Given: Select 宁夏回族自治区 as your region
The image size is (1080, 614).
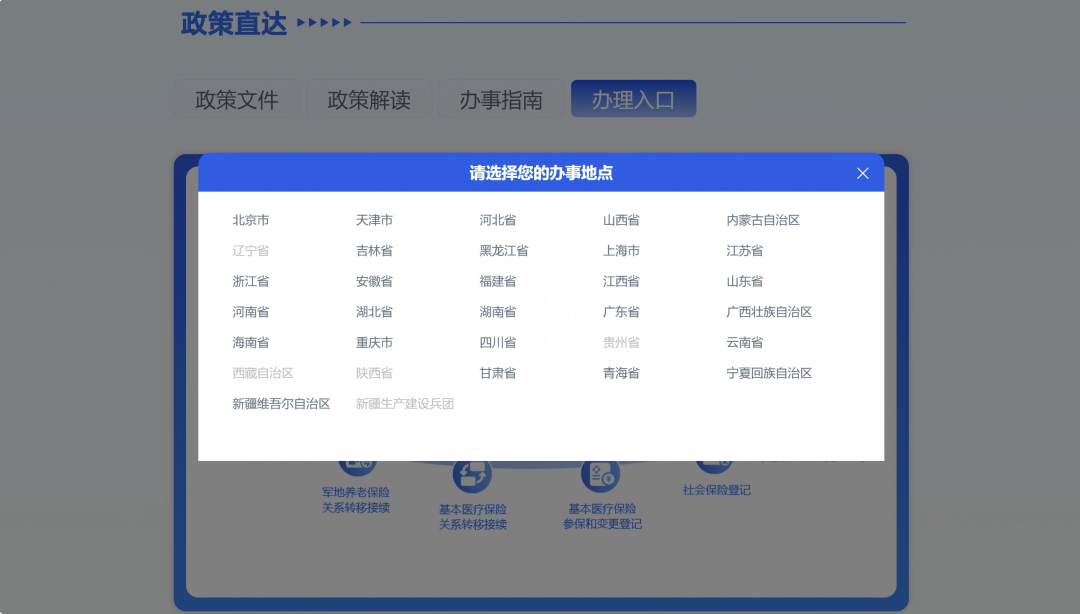Looking at the screenshot, I should point(769,372).
